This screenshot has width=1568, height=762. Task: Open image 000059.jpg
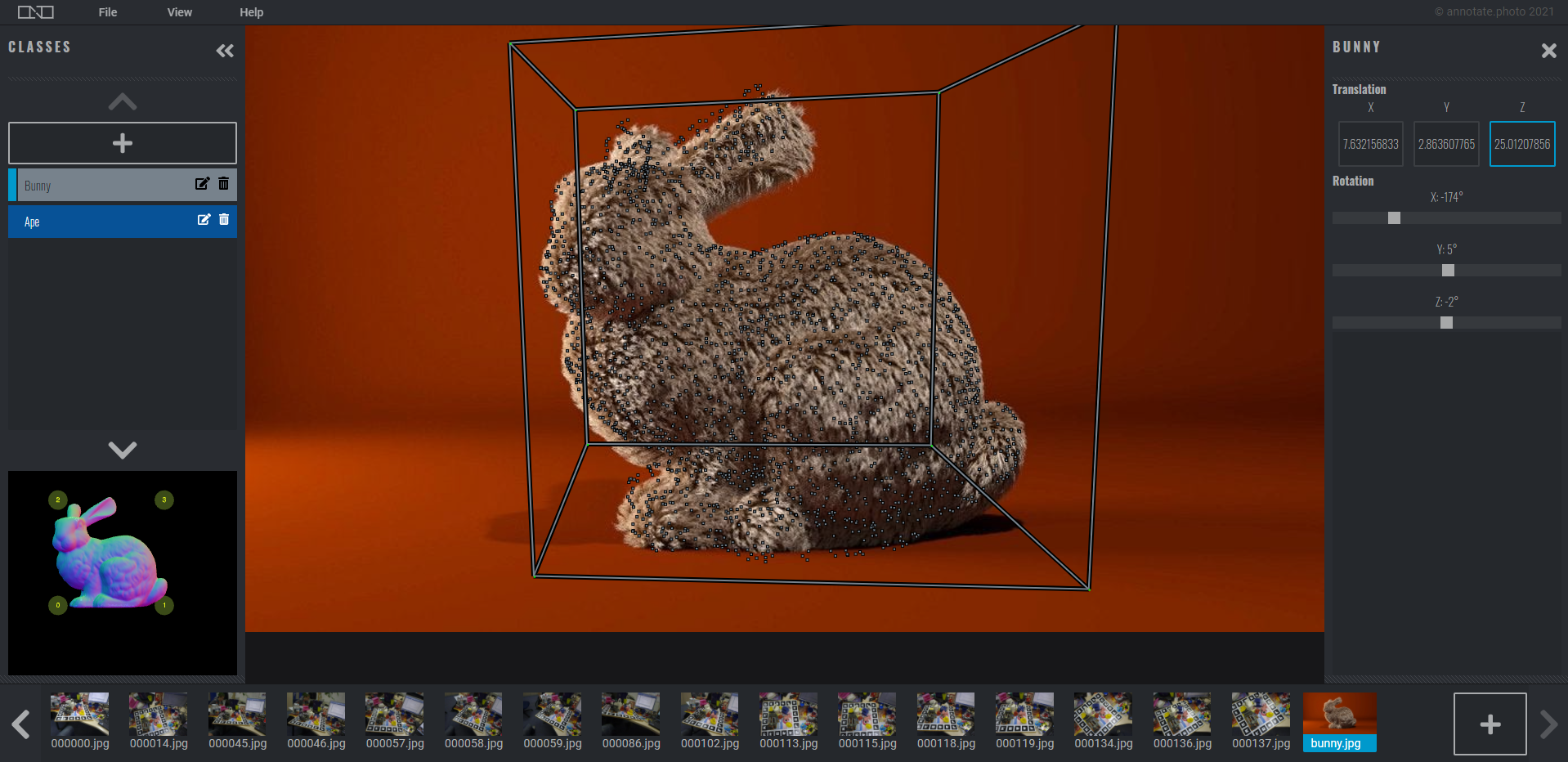(553, 722)
